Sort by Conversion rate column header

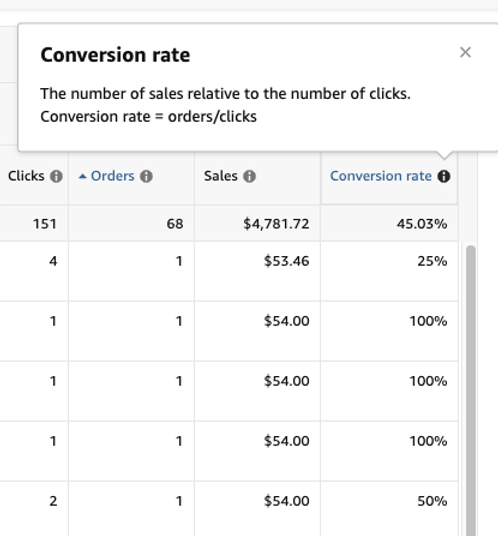click(x=380, y=176)
